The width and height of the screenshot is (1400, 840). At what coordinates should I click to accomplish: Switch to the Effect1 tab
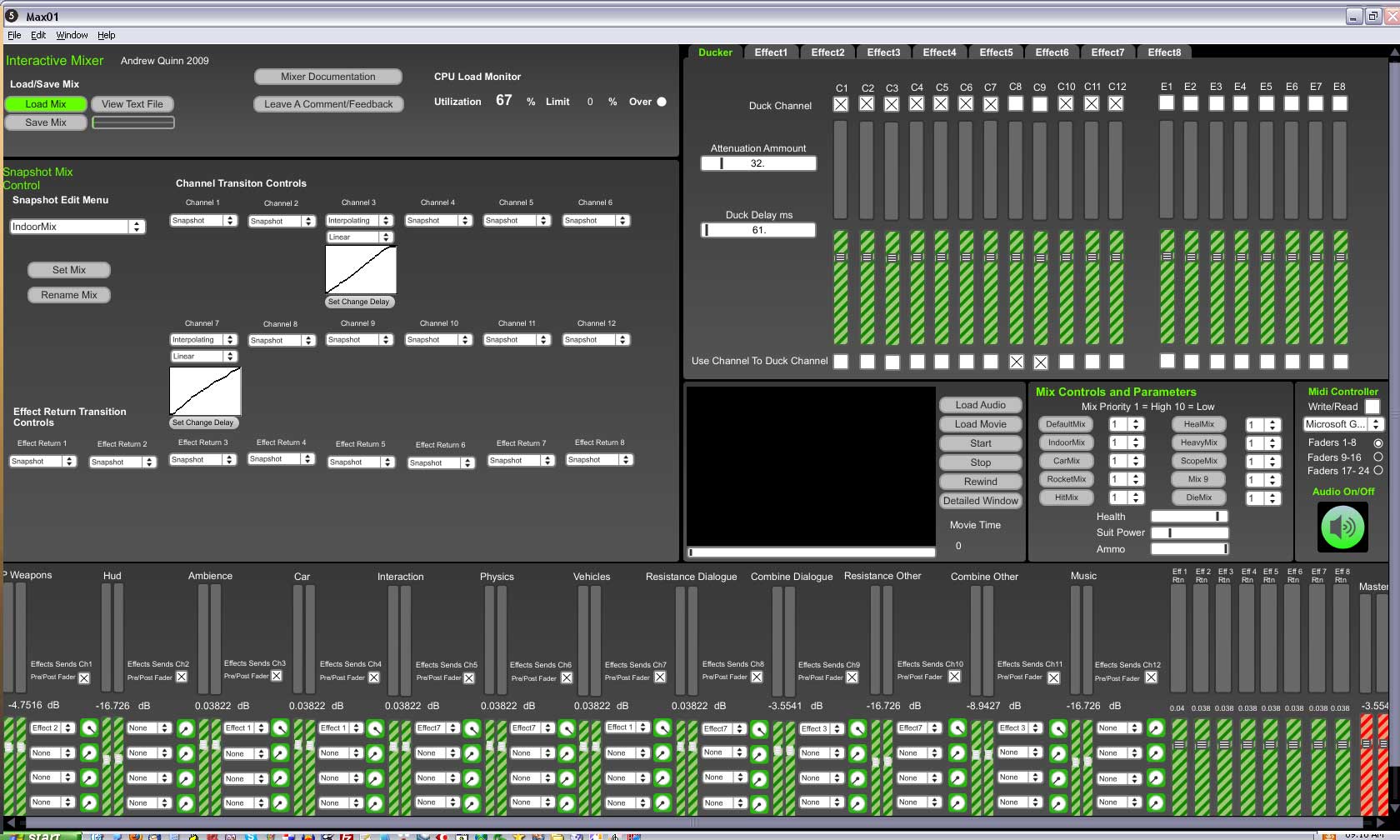tap(771, 52)
